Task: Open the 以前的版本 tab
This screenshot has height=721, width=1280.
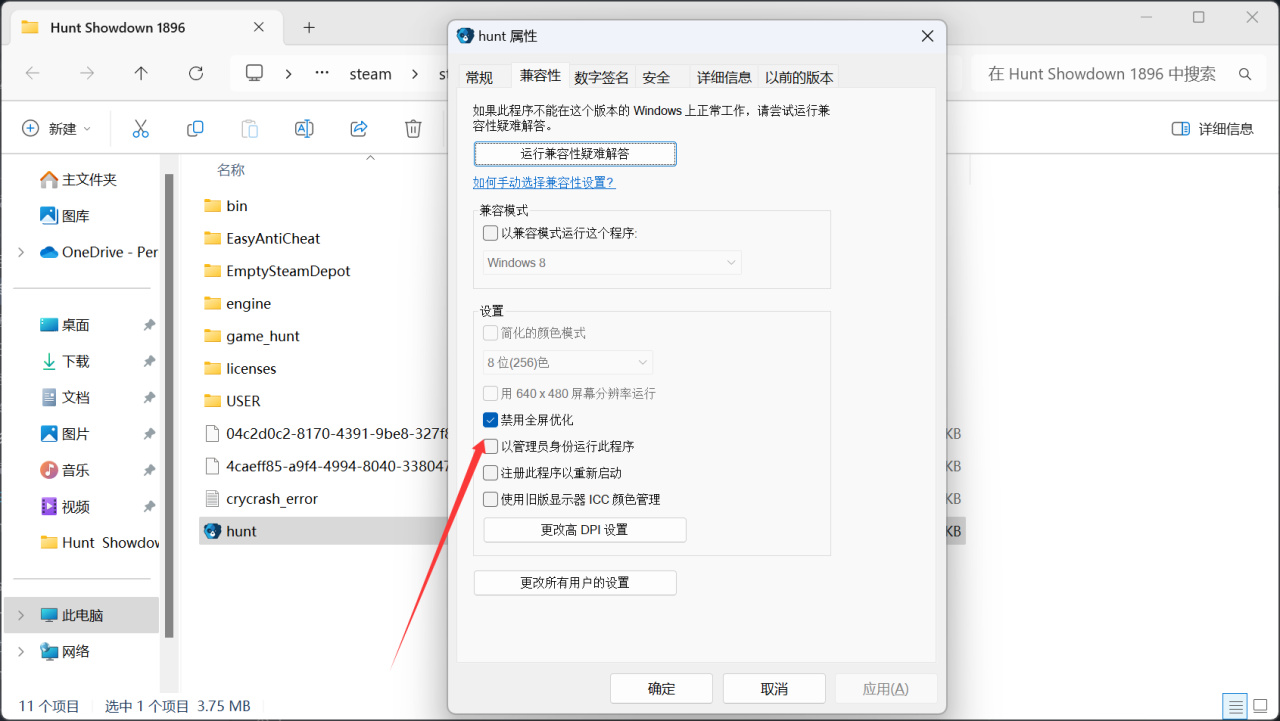Action: click(x=799, y=78)
